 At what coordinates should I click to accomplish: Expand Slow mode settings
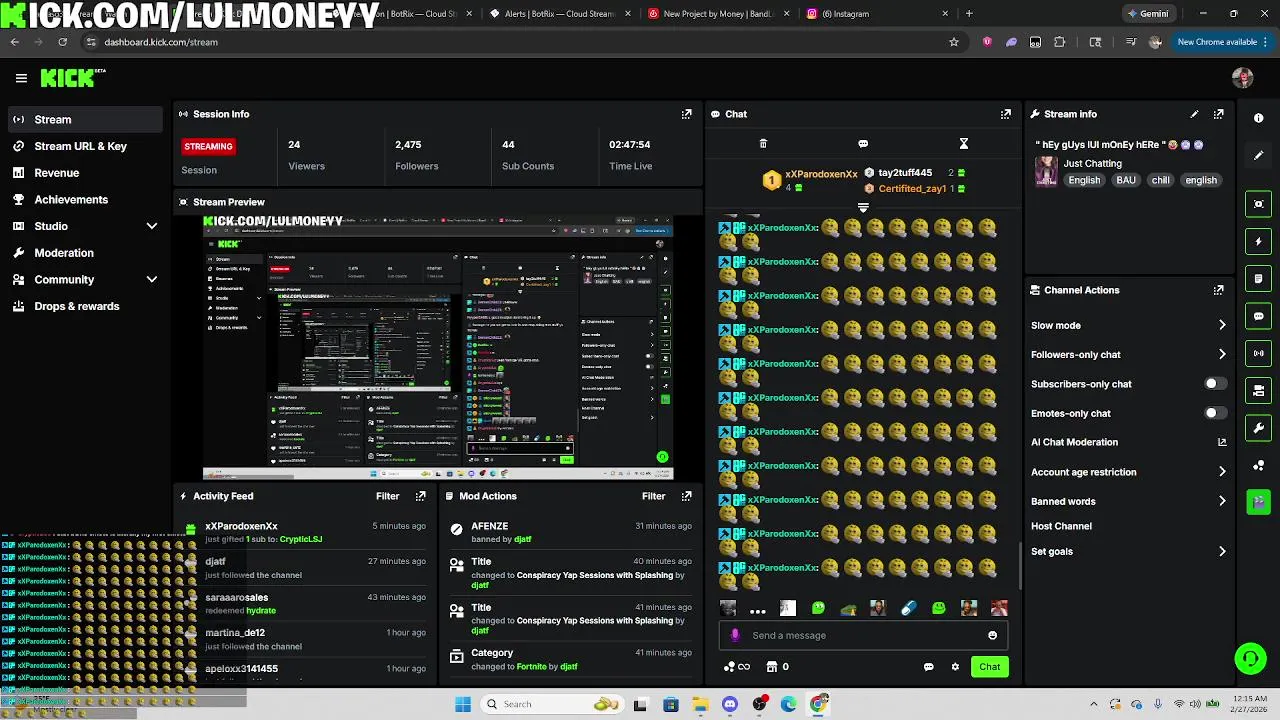pos(1221,325)
